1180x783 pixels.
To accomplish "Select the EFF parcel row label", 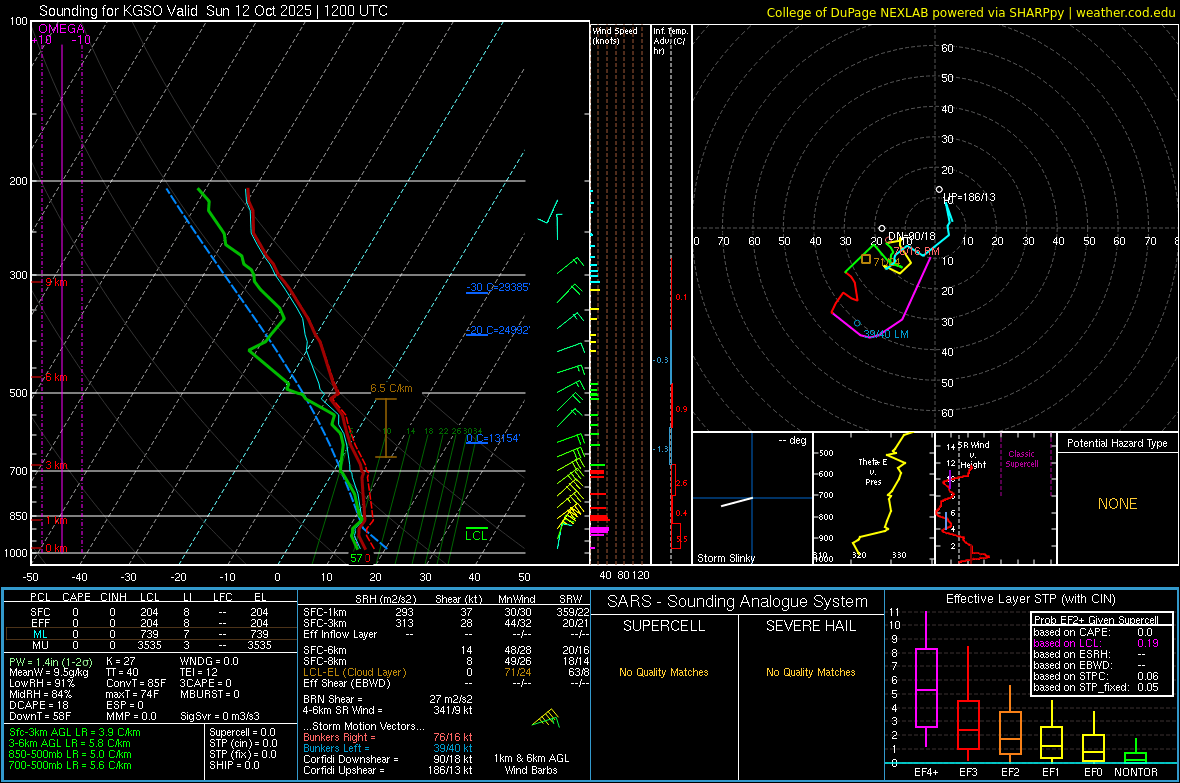I will click(x=41, y=623).
